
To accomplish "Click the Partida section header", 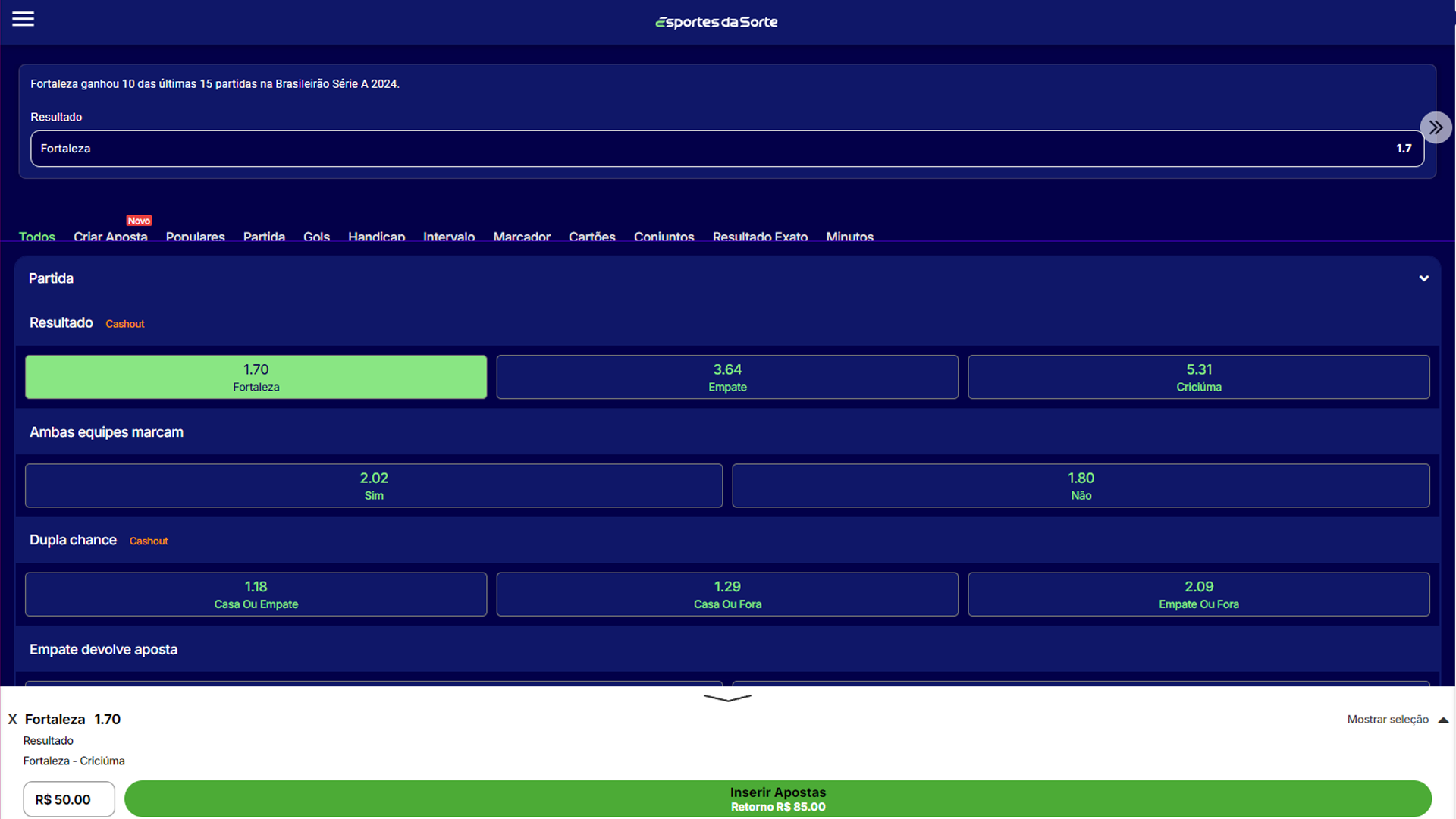I will (x=727, y=278).
